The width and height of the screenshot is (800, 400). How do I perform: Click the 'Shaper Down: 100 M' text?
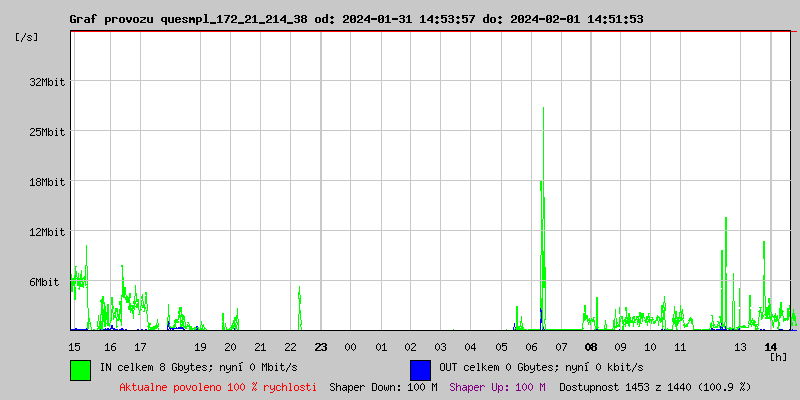383,387
